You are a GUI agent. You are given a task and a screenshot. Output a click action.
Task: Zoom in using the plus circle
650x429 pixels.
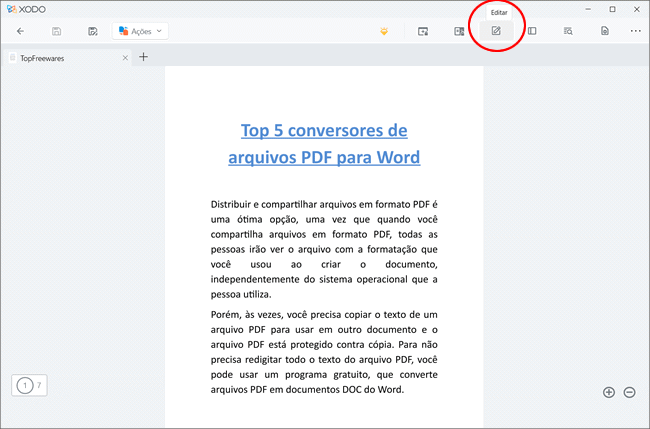[609, 392]
